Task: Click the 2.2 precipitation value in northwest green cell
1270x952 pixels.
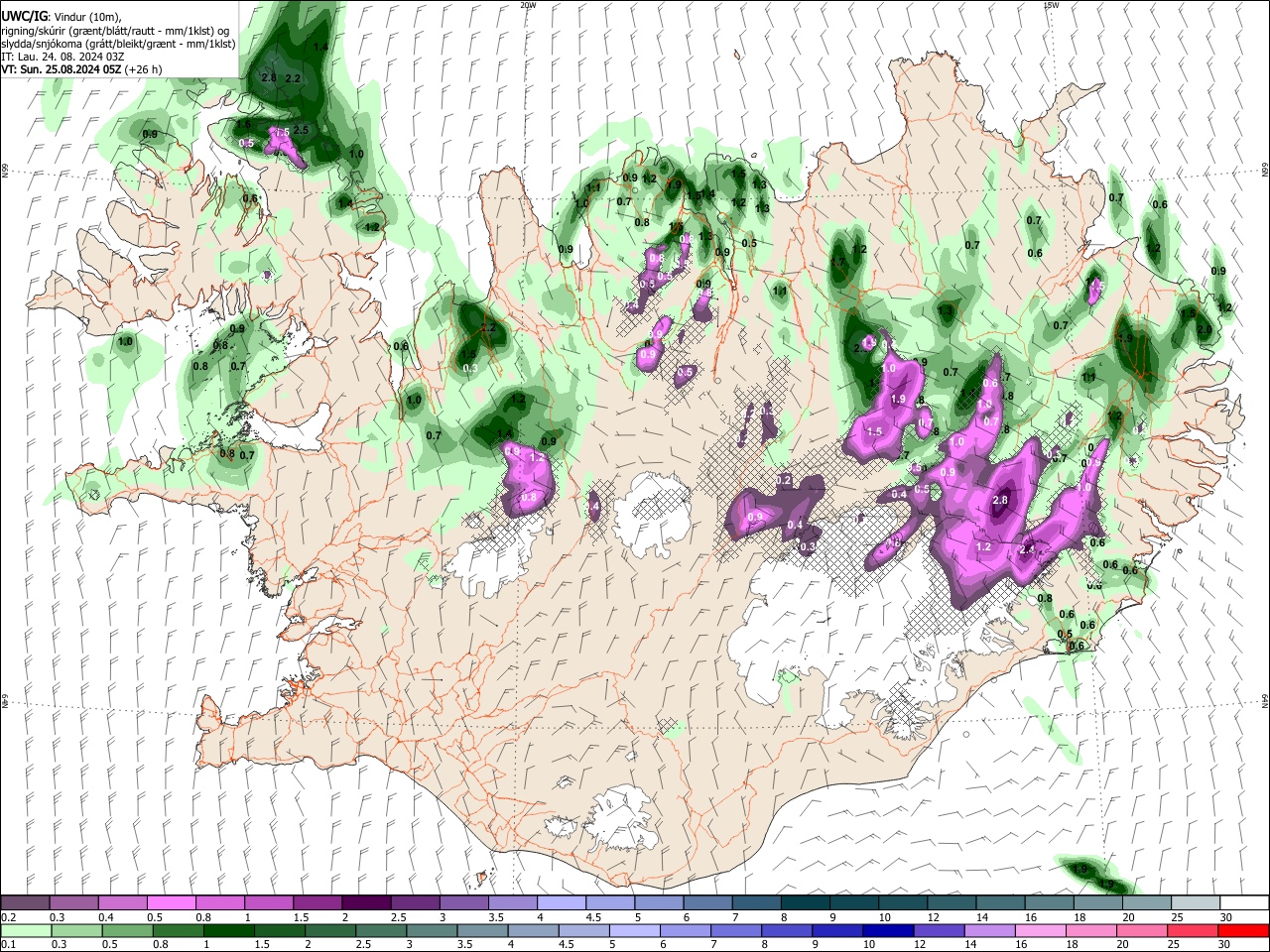Action: [293, 78]
